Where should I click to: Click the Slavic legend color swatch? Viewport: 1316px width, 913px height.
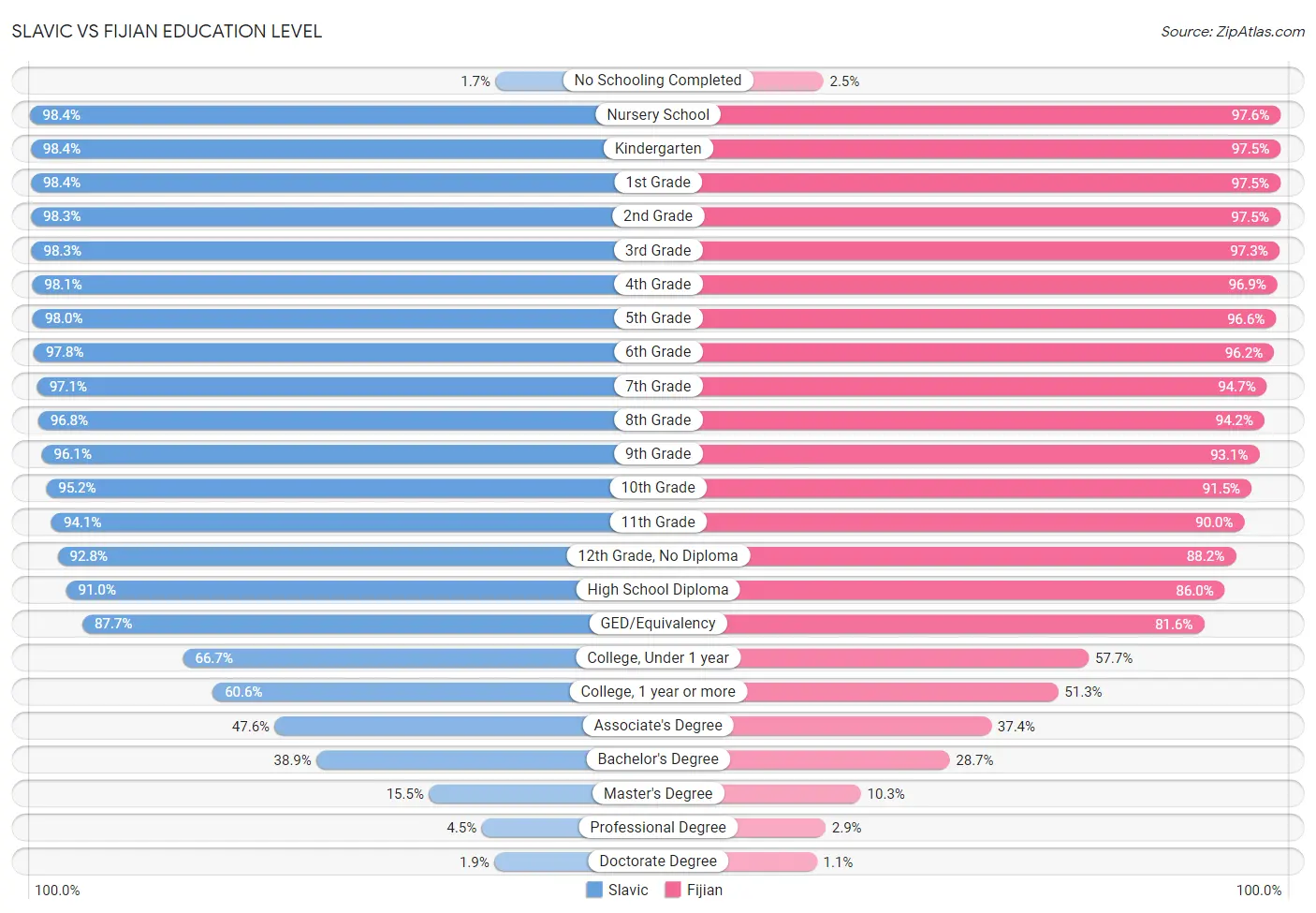[594, 890]
